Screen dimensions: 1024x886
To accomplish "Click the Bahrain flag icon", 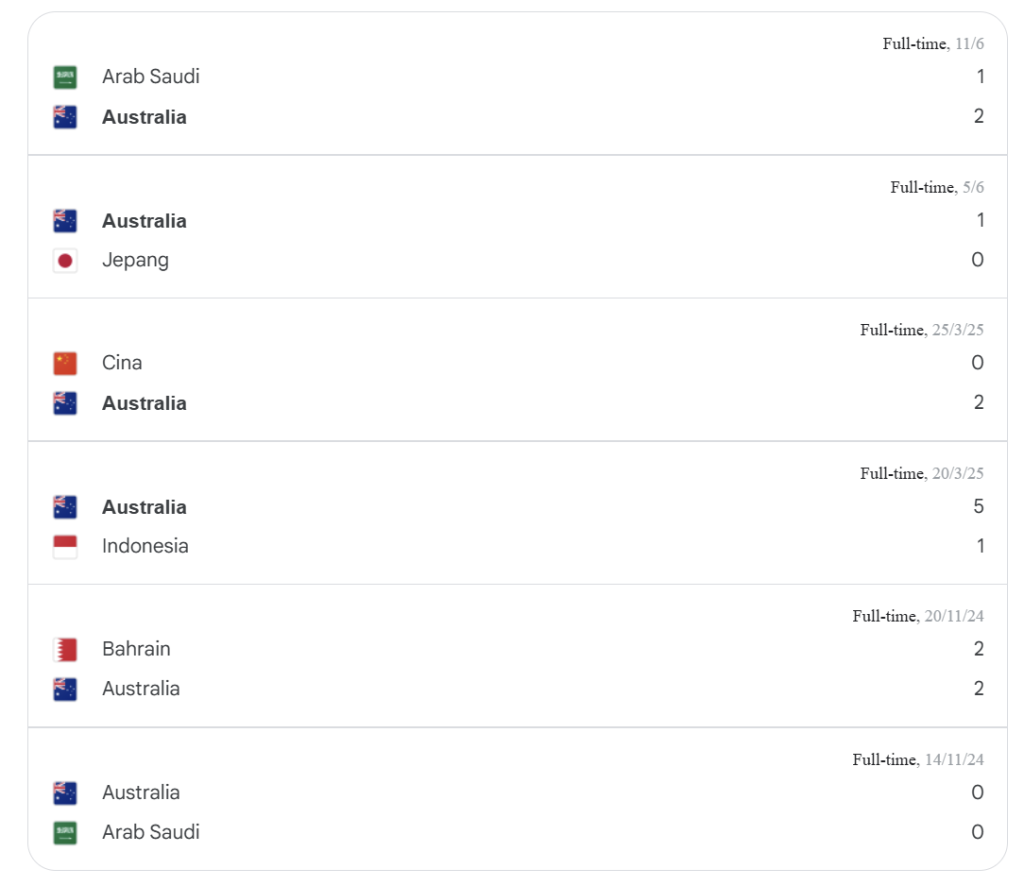I will (65, 650).
